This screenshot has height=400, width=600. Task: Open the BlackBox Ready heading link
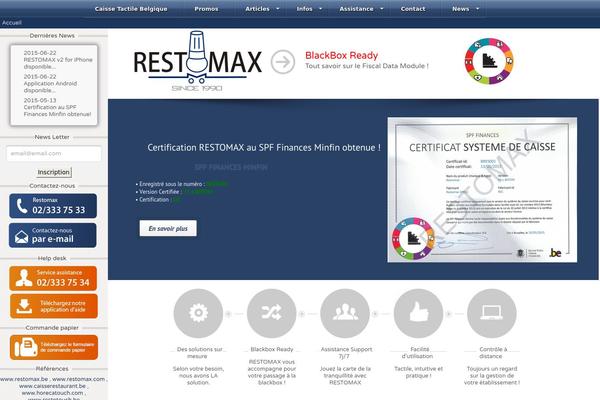click(341, 56)
